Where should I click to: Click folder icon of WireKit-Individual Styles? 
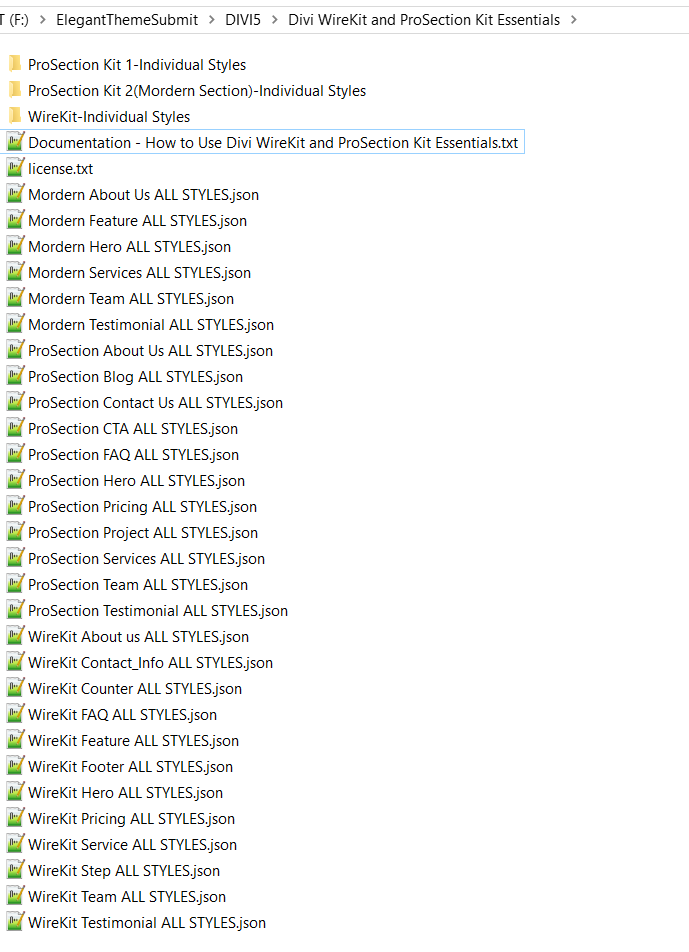click(15, 116)
